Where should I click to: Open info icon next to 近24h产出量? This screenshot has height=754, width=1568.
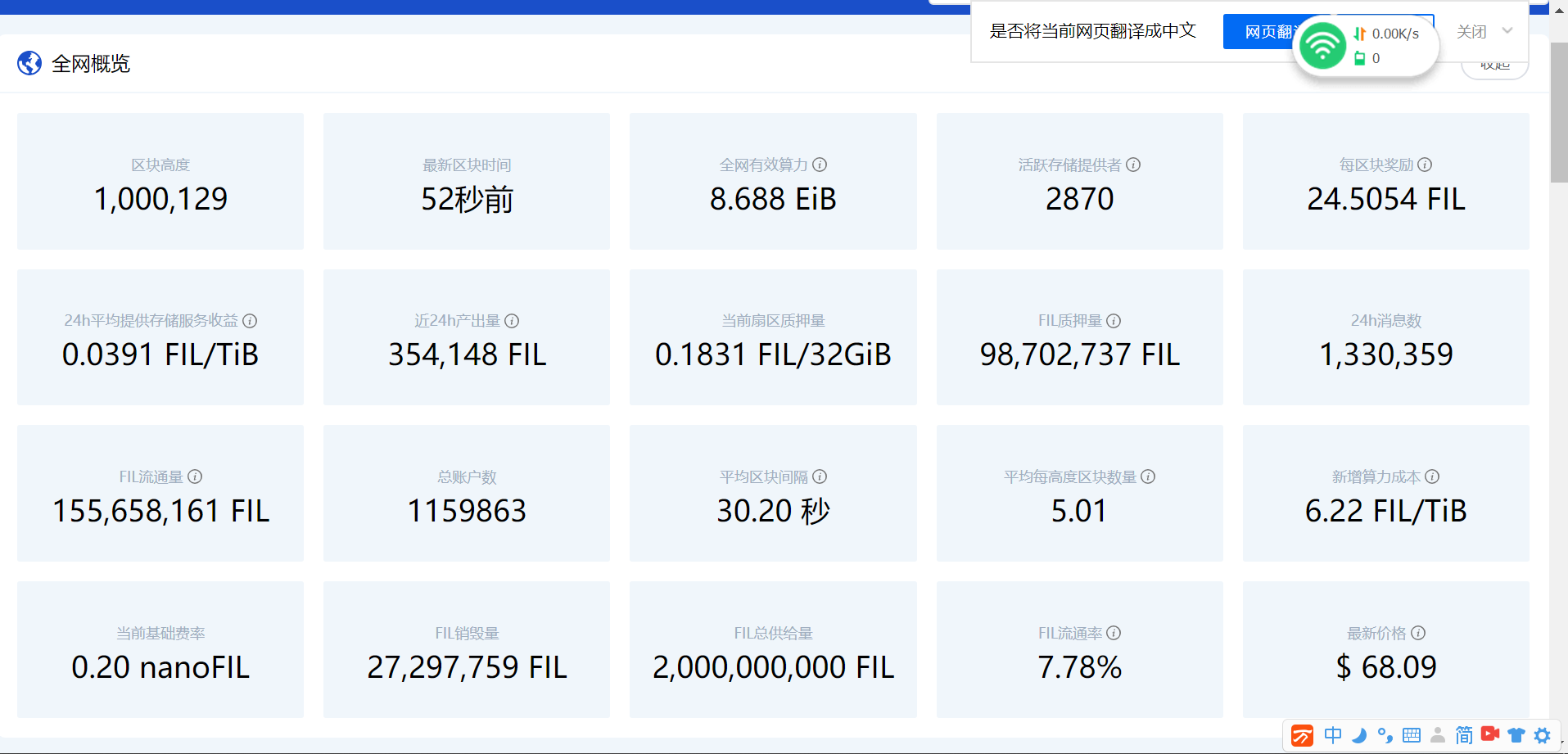pyautogui.click(x=512, y=321)
